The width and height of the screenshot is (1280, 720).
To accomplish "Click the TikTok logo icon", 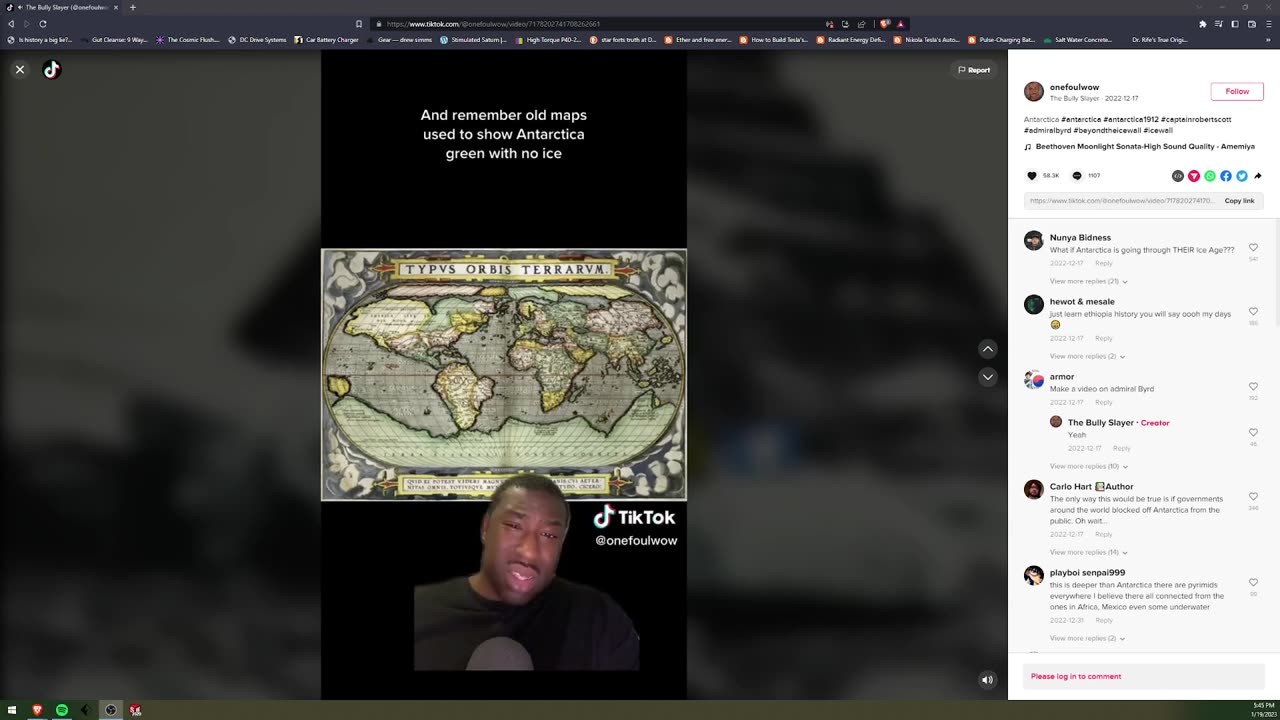I will tap(52, 70).
